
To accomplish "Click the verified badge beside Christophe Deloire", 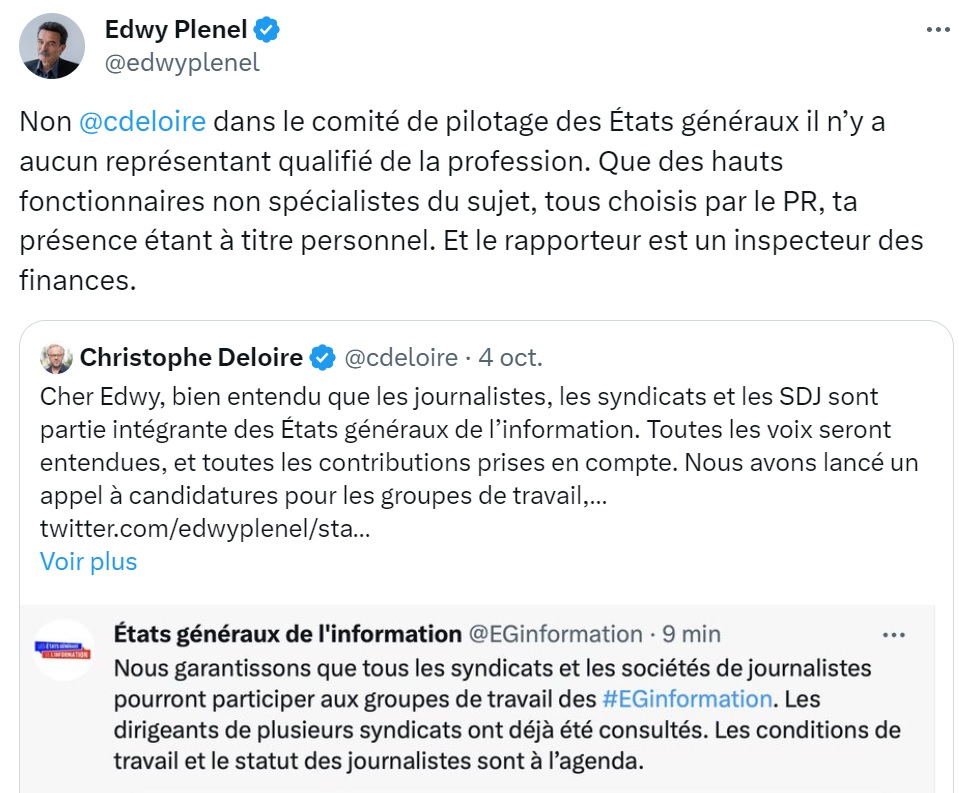I will point(322,357).
